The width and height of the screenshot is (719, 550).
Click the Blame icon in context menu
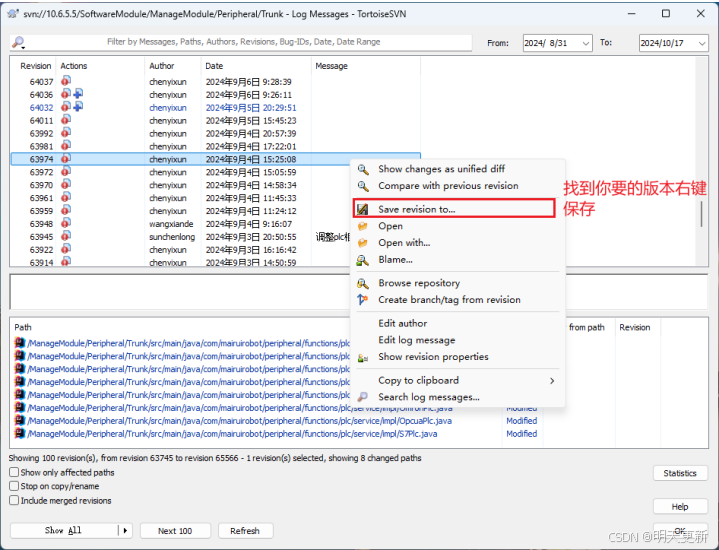(x=362, y=260)
